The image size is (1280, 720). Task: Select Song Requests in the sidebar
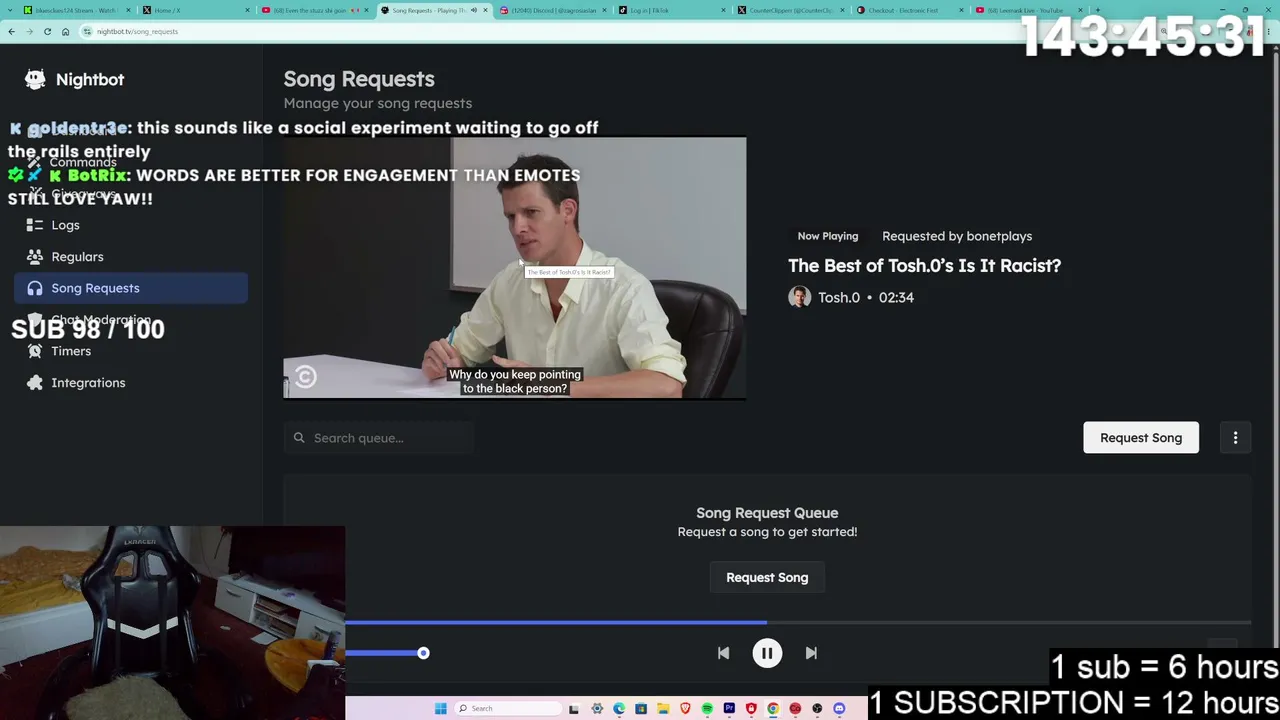131,288
